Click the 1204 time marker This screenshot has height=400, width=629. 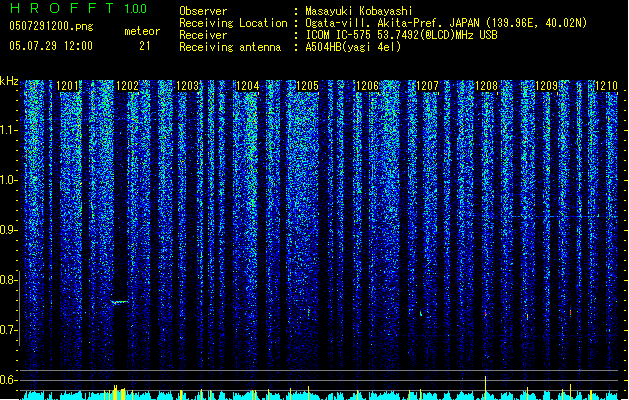[x=248, y=86]
